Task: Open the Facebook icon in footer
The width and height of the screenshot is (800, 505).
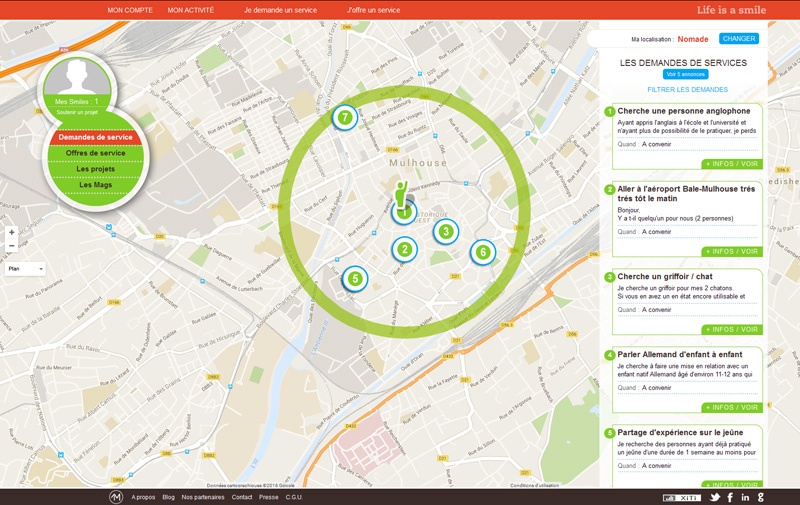Action: (730, 497)
